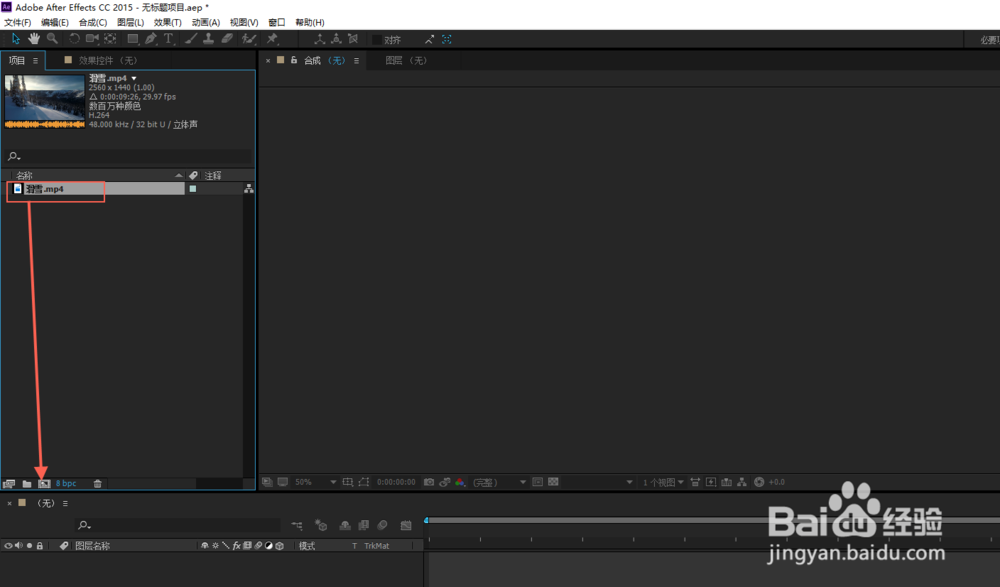Screen dimensions: 1000x587
Task: Click the timeline layer search field
Action: click(178, 525)
